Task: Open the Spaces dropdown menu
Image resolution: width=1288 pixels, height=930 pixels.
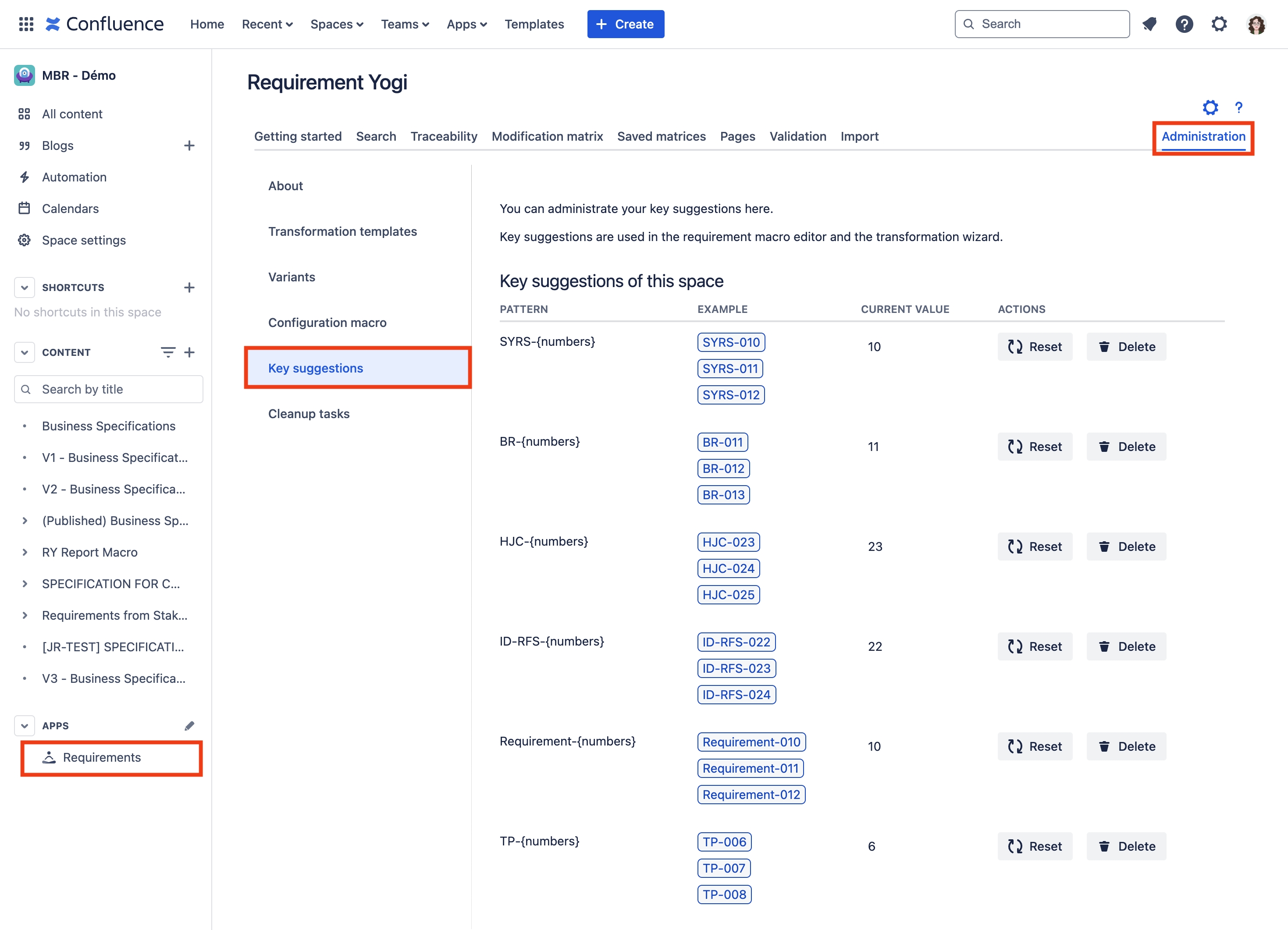Action: click(x=336, y=24)
